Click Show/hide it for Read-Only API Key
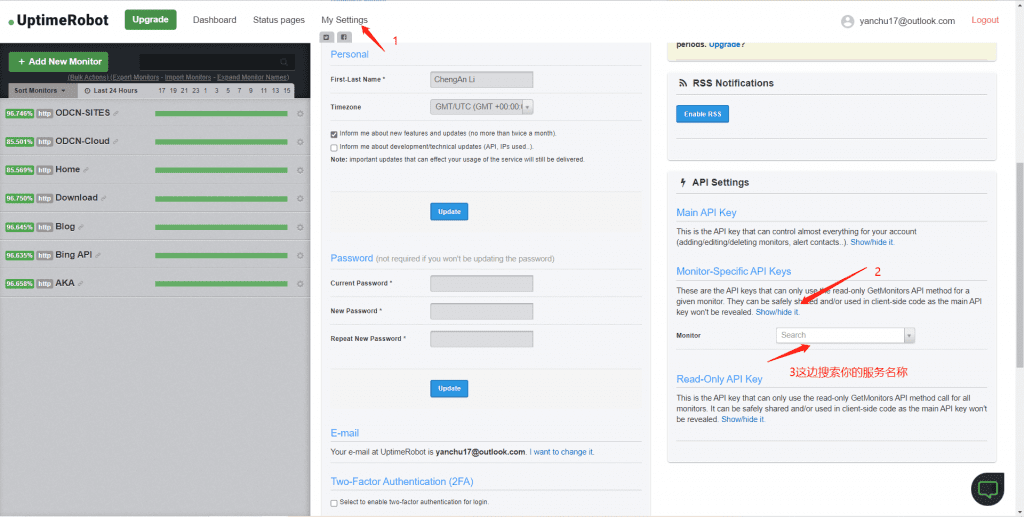This screenshot has width=1024, height=517. [743, 419]
